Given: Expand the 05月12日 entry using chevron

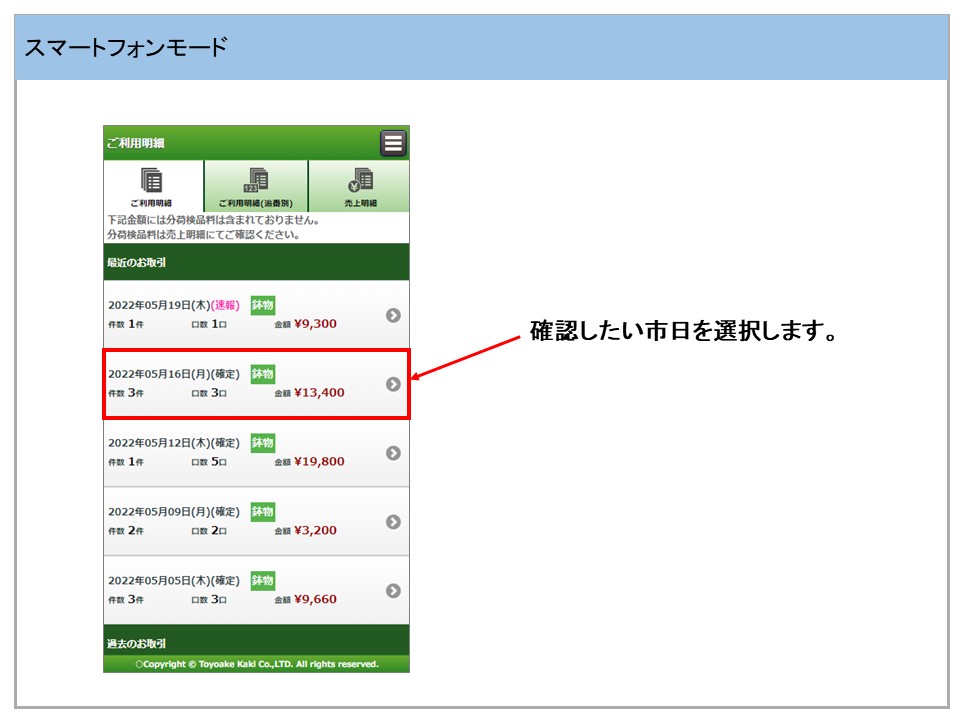Looking at the screenshot, I should pos(393,453).
